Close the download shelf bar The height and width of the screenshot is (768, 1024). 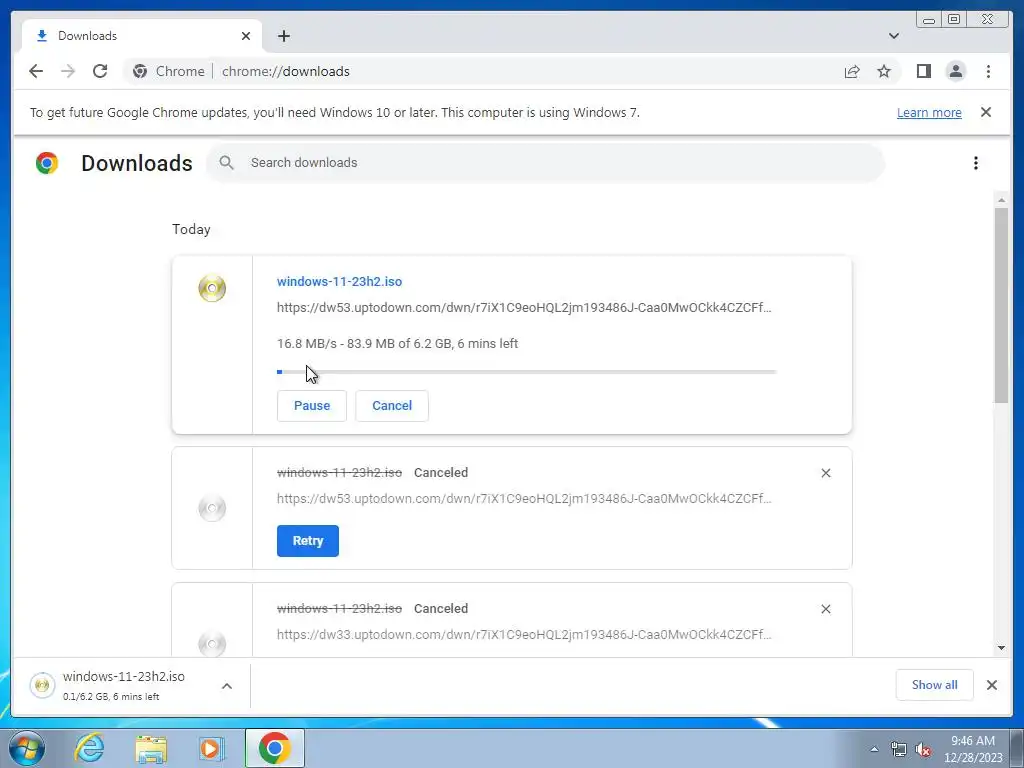[x=992, y=685]
